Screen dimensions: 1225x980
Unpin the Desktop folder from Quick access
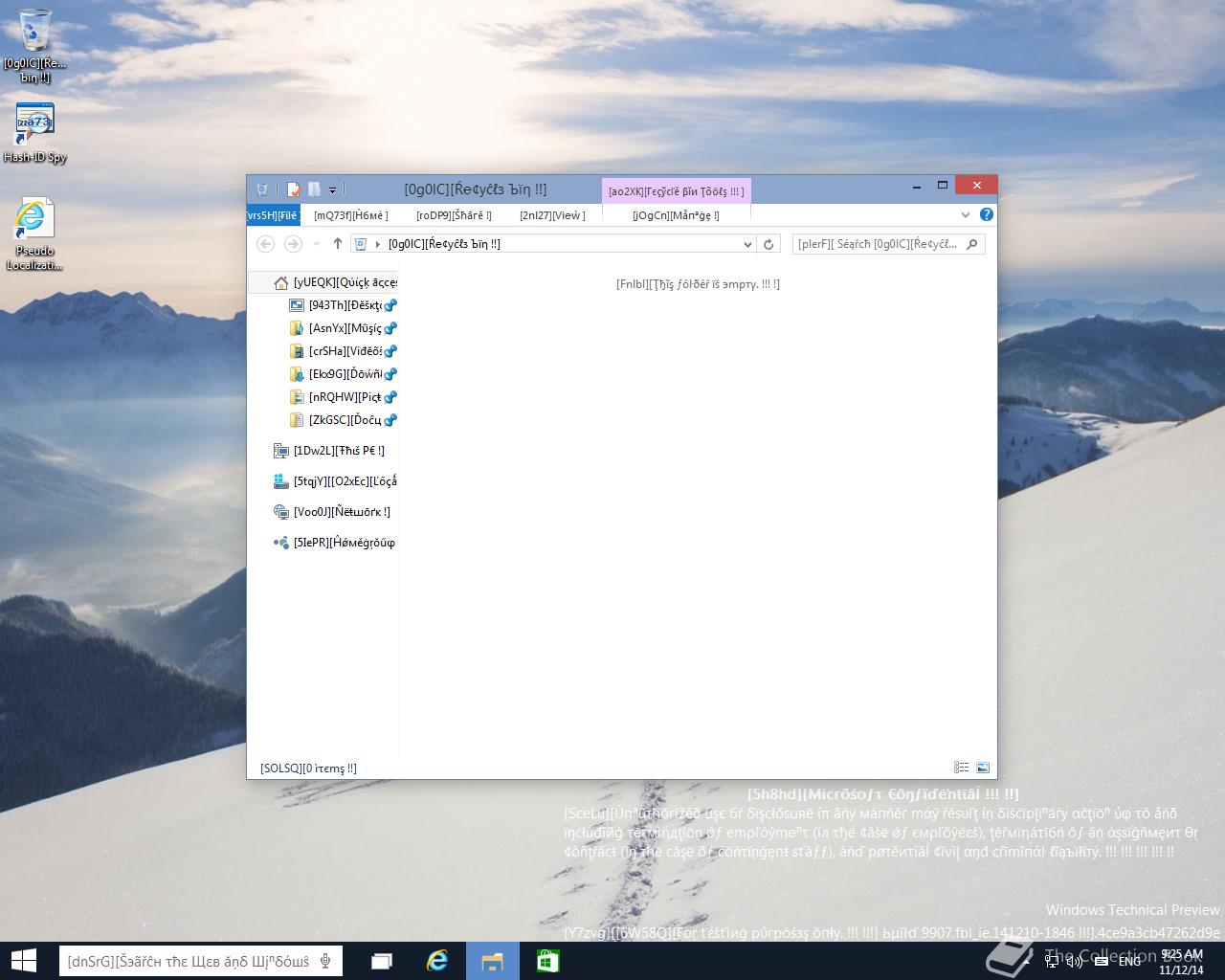pyautogui.click(x=390, y=305)
